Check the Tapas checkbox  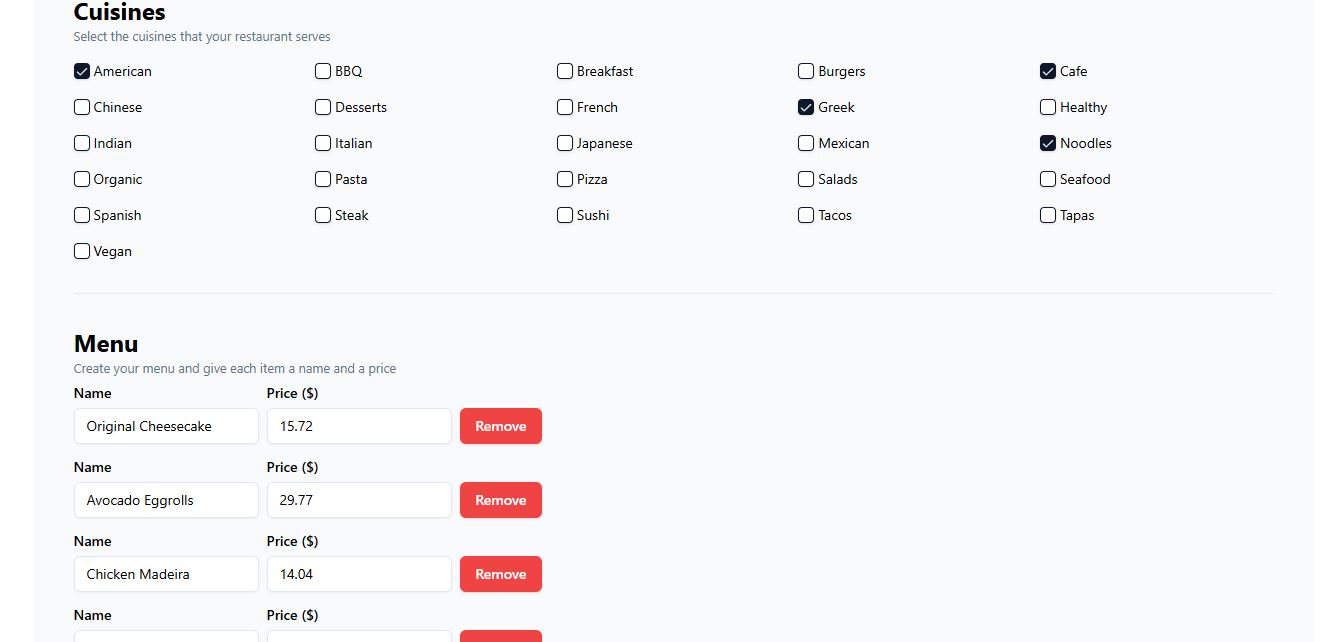click(1048, 215)
